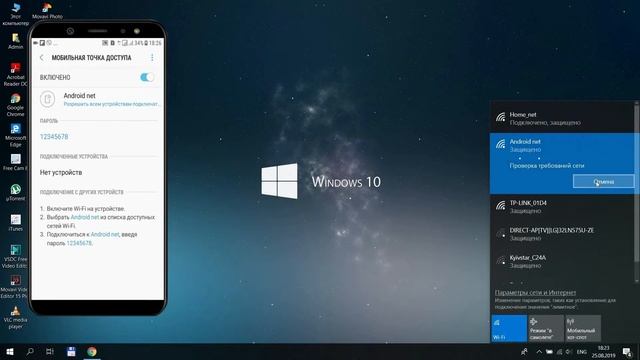Click the volume icon in system tray

pyautogui.click(x=569, y=351)
